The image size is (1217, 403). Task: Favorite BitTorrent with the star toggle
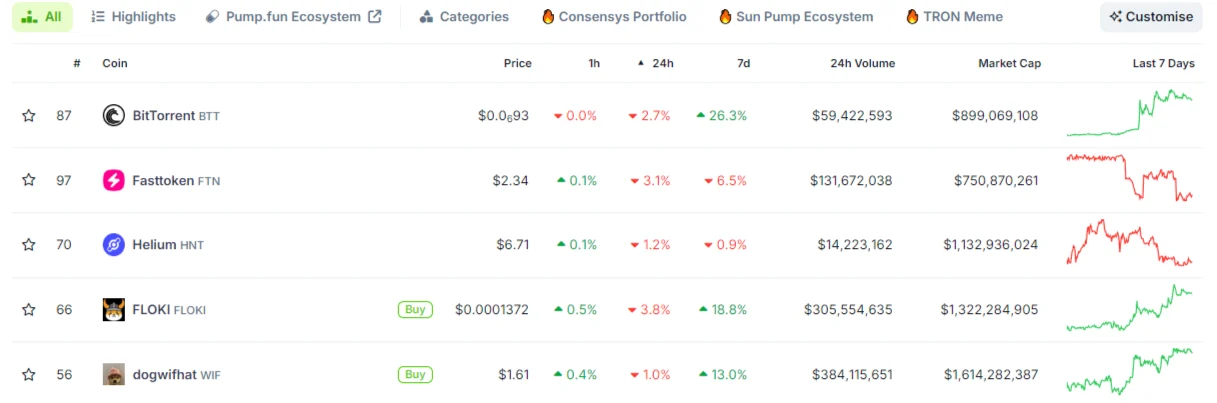tap(29, 115)
